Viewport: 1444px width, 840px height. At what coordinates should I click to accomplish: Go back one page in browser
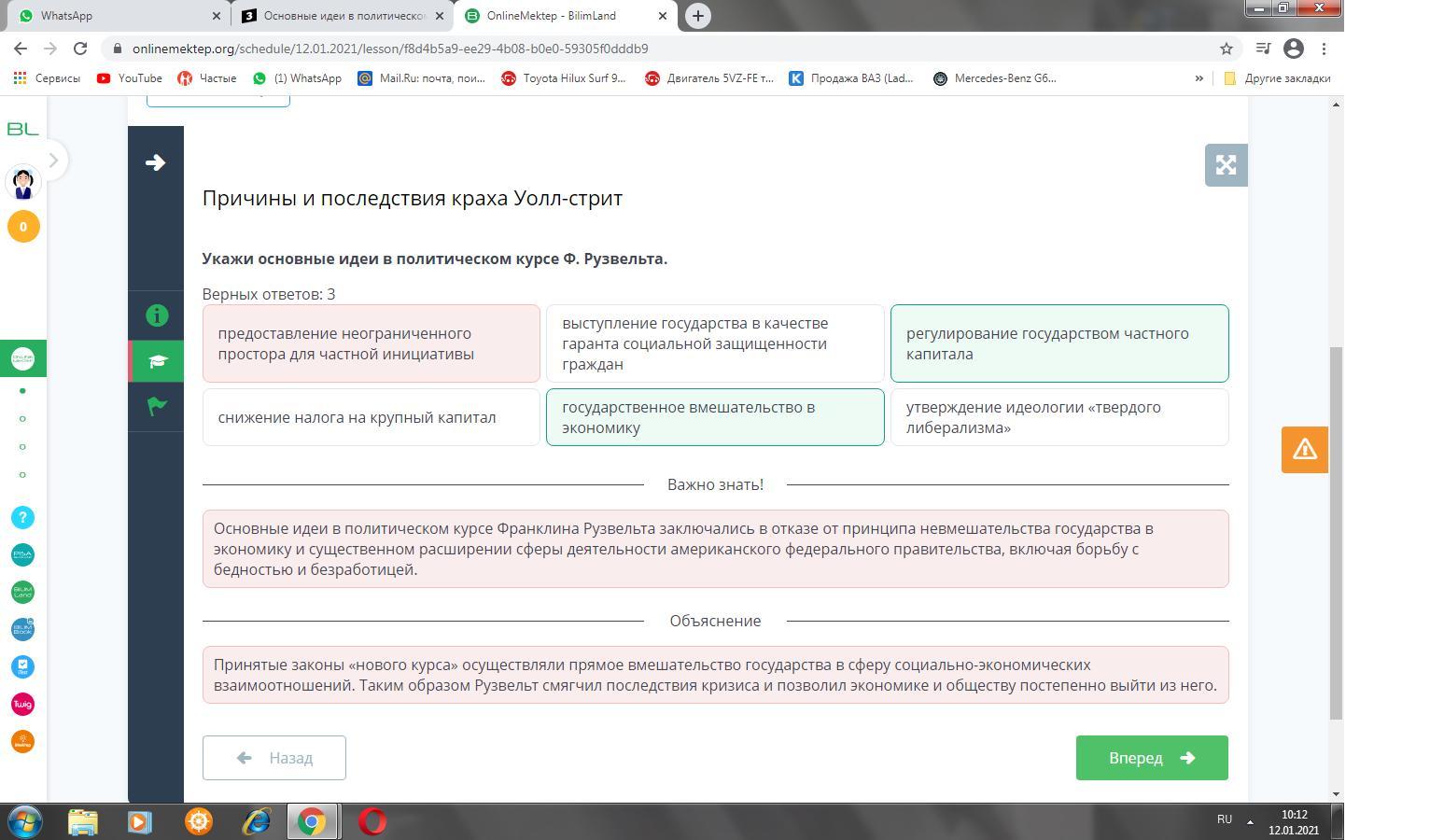(x=21, y=49)
